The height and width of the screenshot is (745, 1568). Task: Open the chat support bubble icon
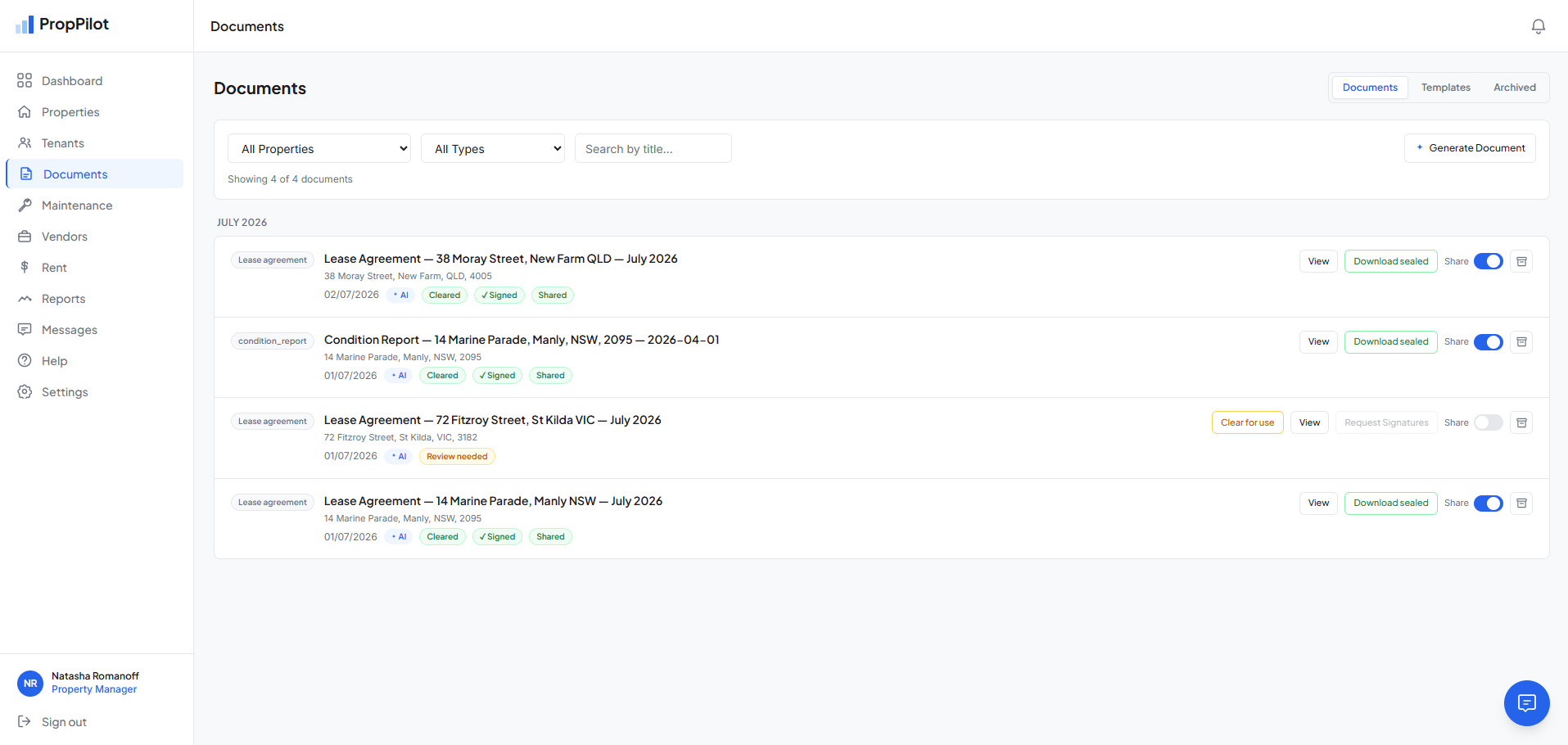(1526, 702)
